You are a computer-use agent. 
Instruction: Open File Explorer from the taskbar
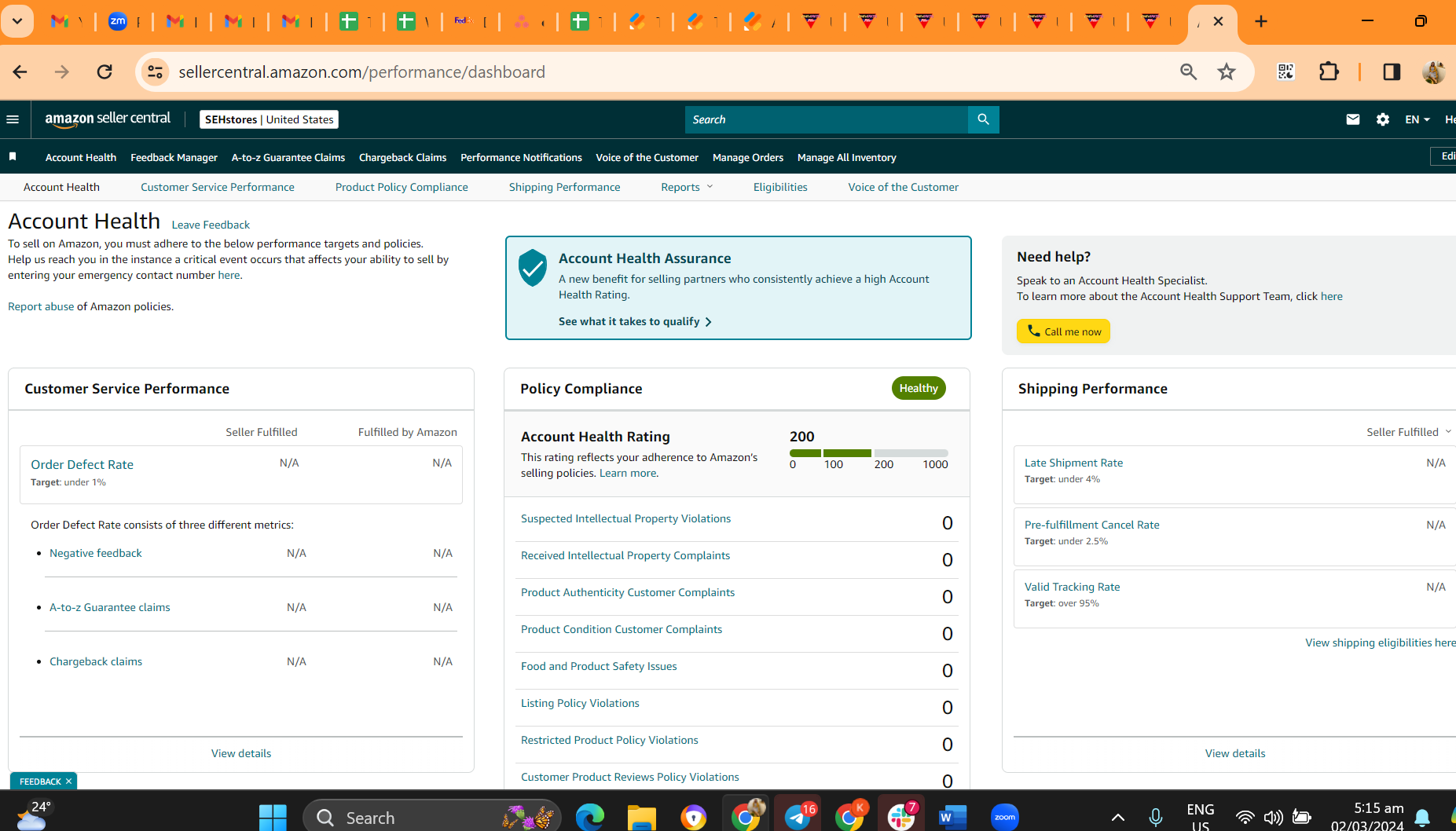pyautogui.click(x=642, y=818)
